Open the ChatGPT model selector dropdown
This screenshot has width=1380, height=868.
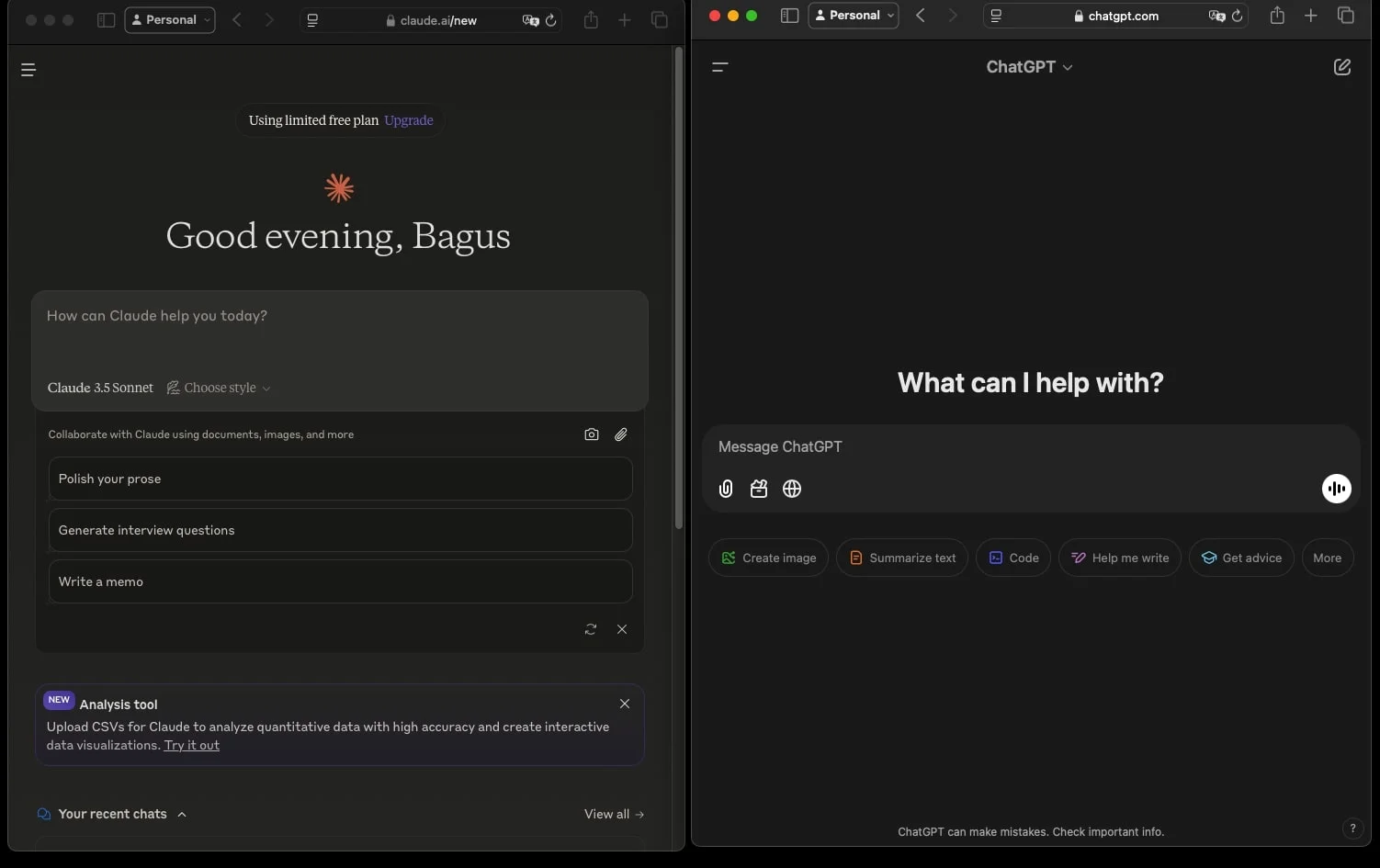pyautogui.click(x=1029, y=67)
